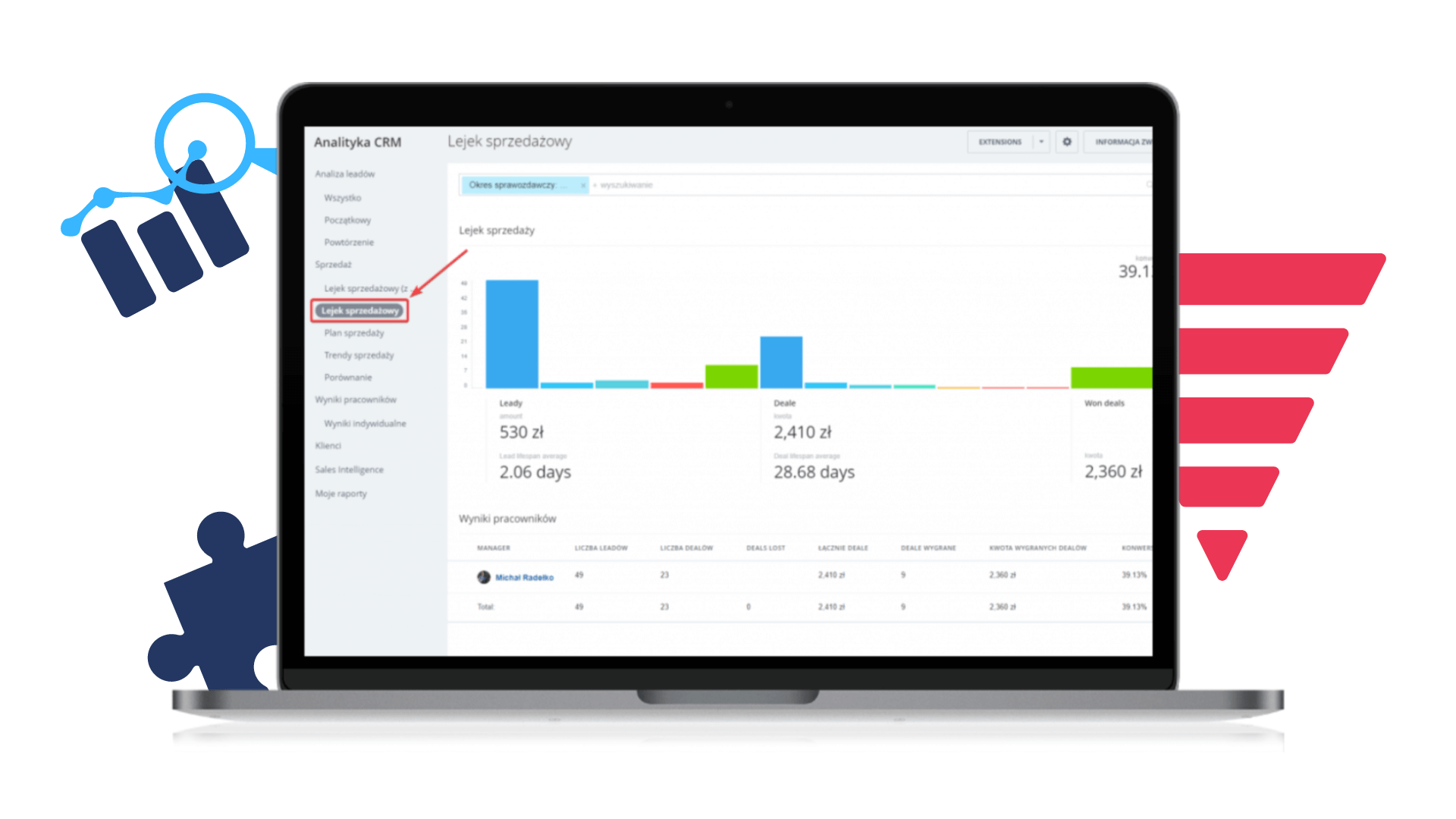Image resolution: width=1456 pixels, height=819 pixels.
Task: Expand the Wyniki pracowników section
Action: click(x=356, y=400)
